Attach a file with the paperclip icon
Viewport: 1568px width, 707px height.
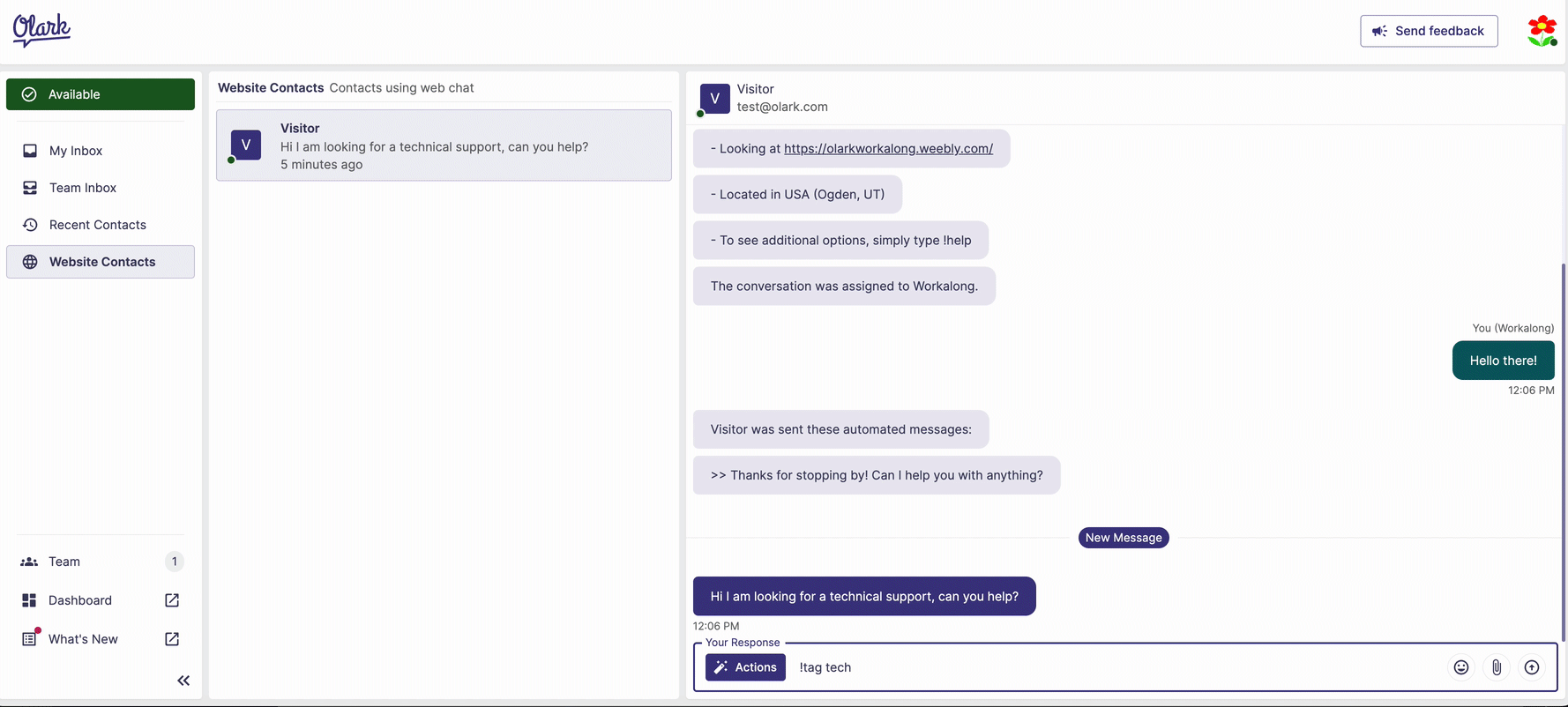point(1497,667)
